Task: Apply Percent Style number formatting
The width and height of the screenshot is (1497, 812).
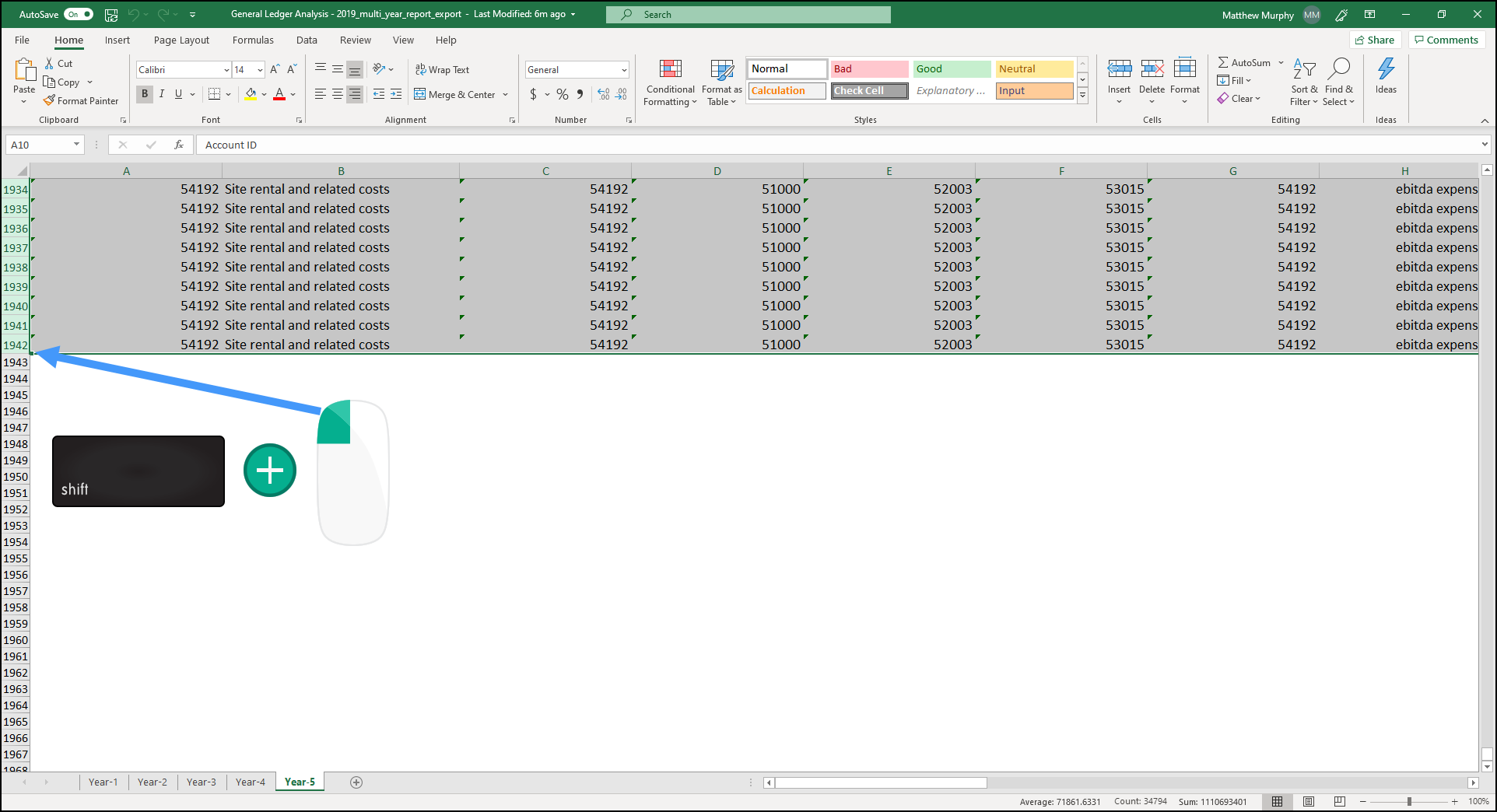Action: pyautogui.click(x=562, y=94)
